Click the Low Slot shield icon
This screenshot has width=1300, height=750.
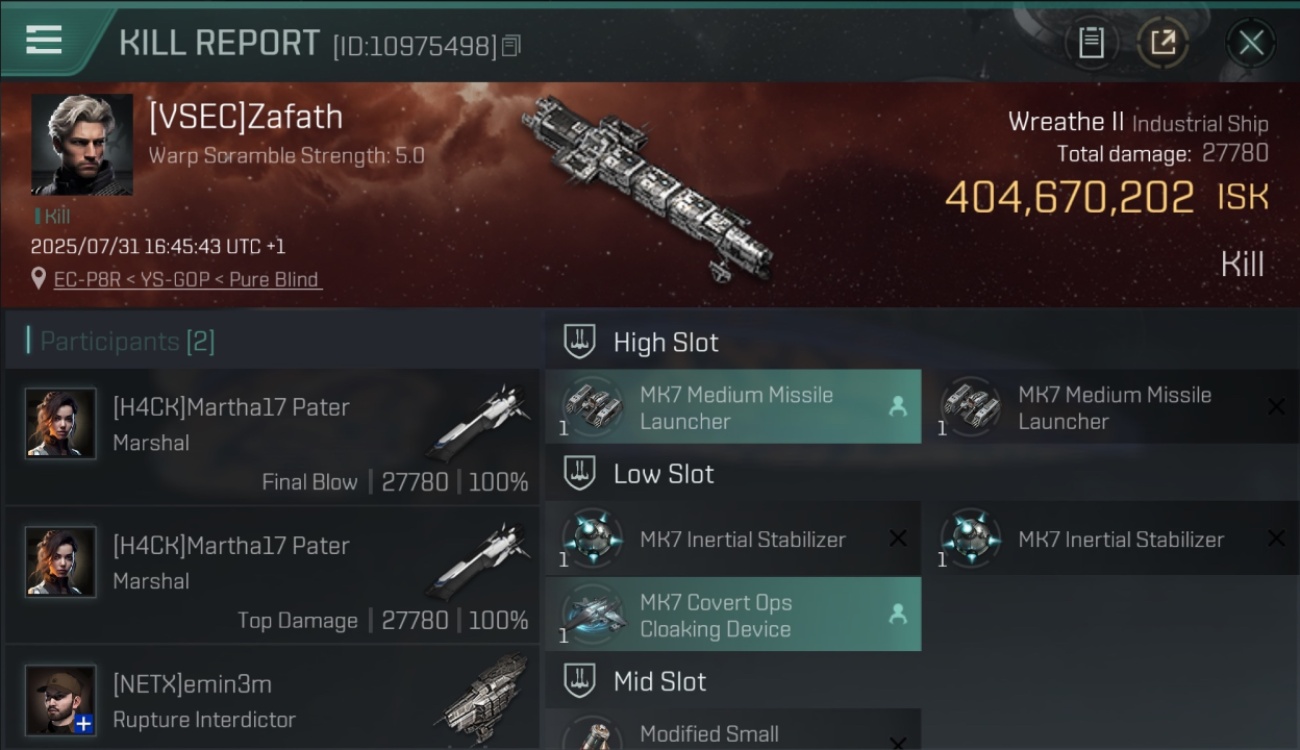click(x=579, y=473)
